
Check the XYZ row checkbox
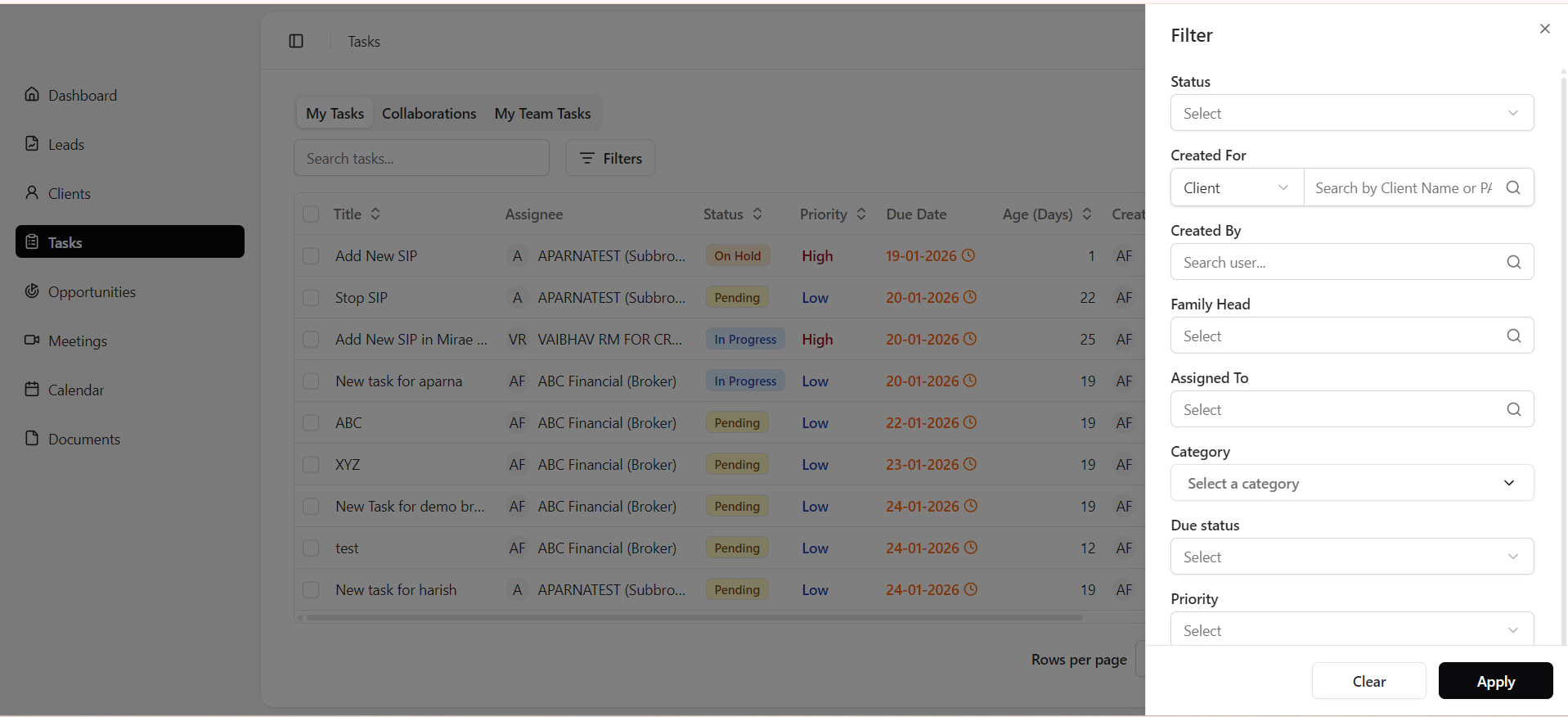coord(311,464)
